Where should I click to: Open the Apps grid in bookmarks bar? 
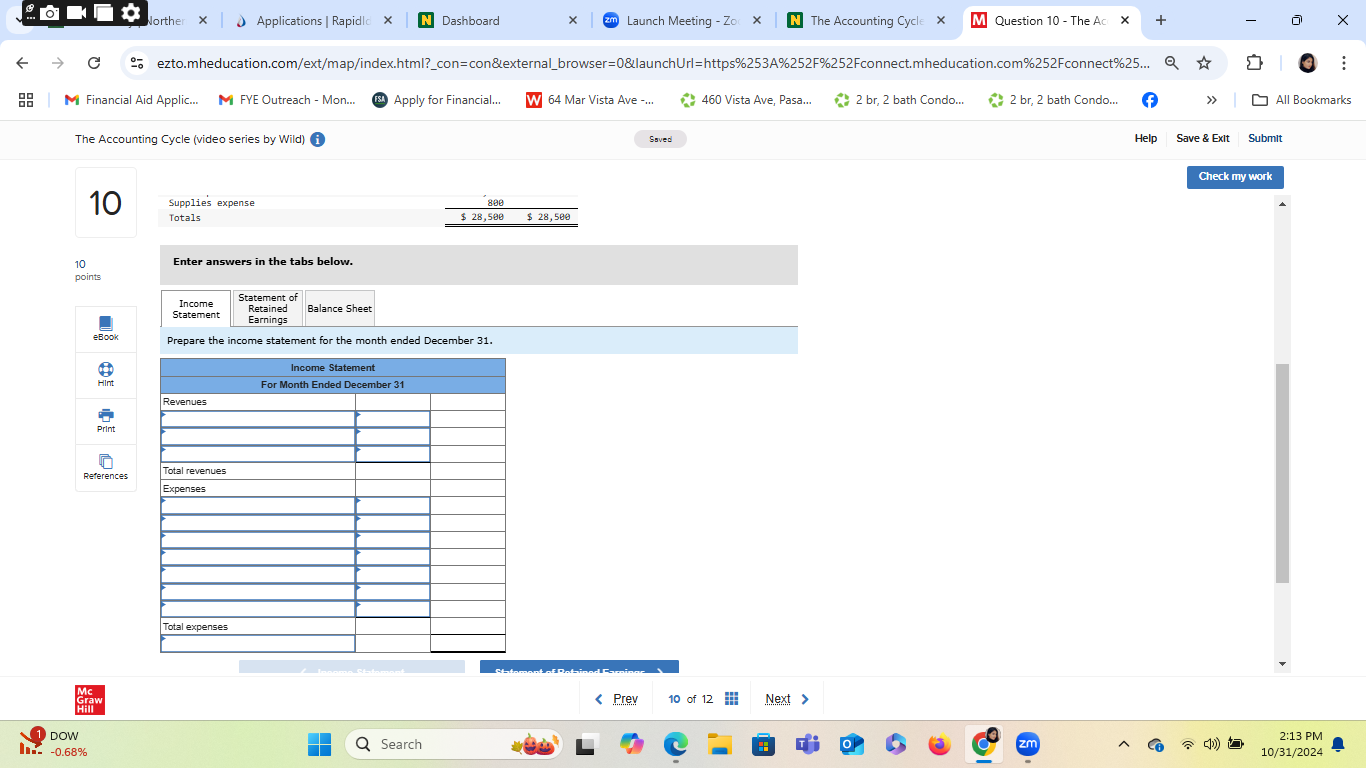[x=26, y=100]
